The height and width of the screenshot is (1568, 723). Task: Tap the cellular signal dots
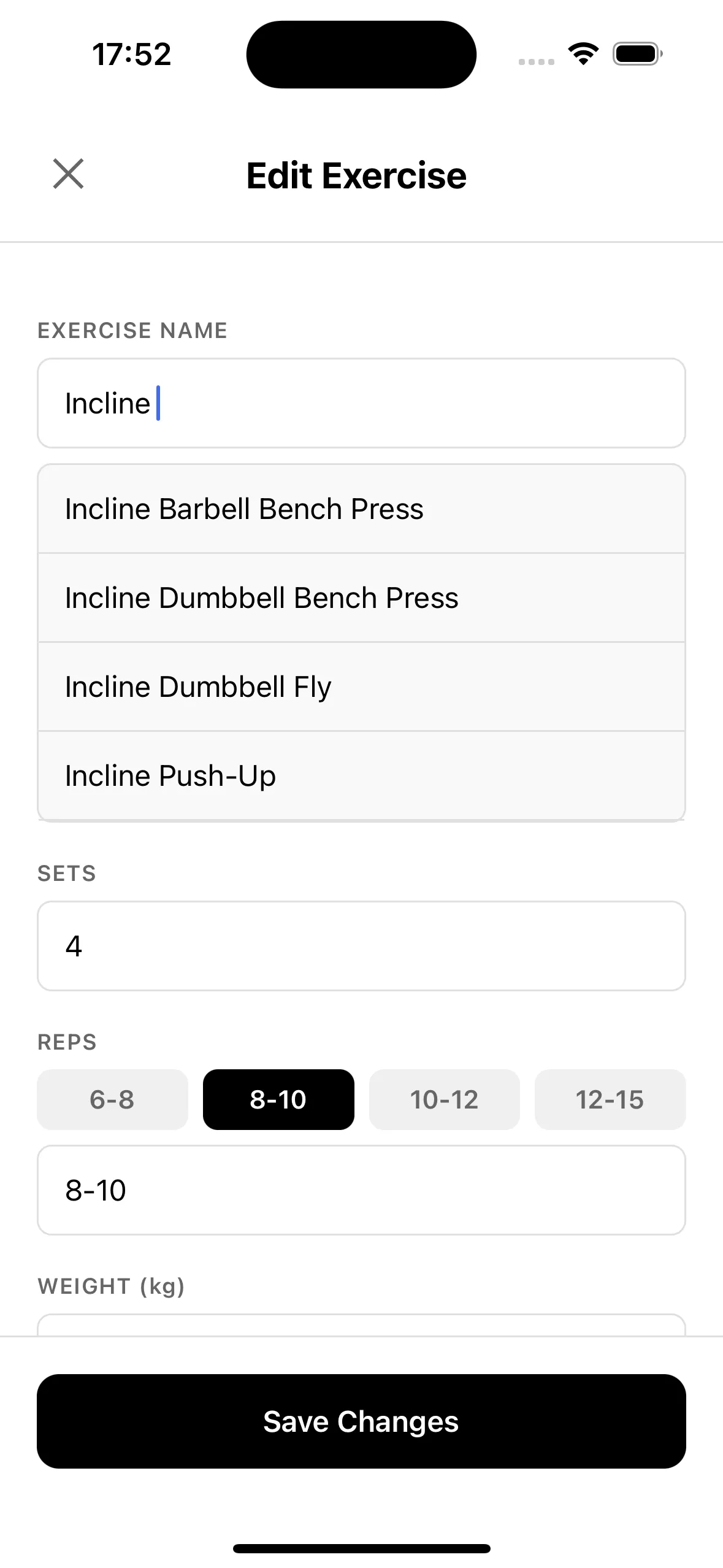[536, 61]
